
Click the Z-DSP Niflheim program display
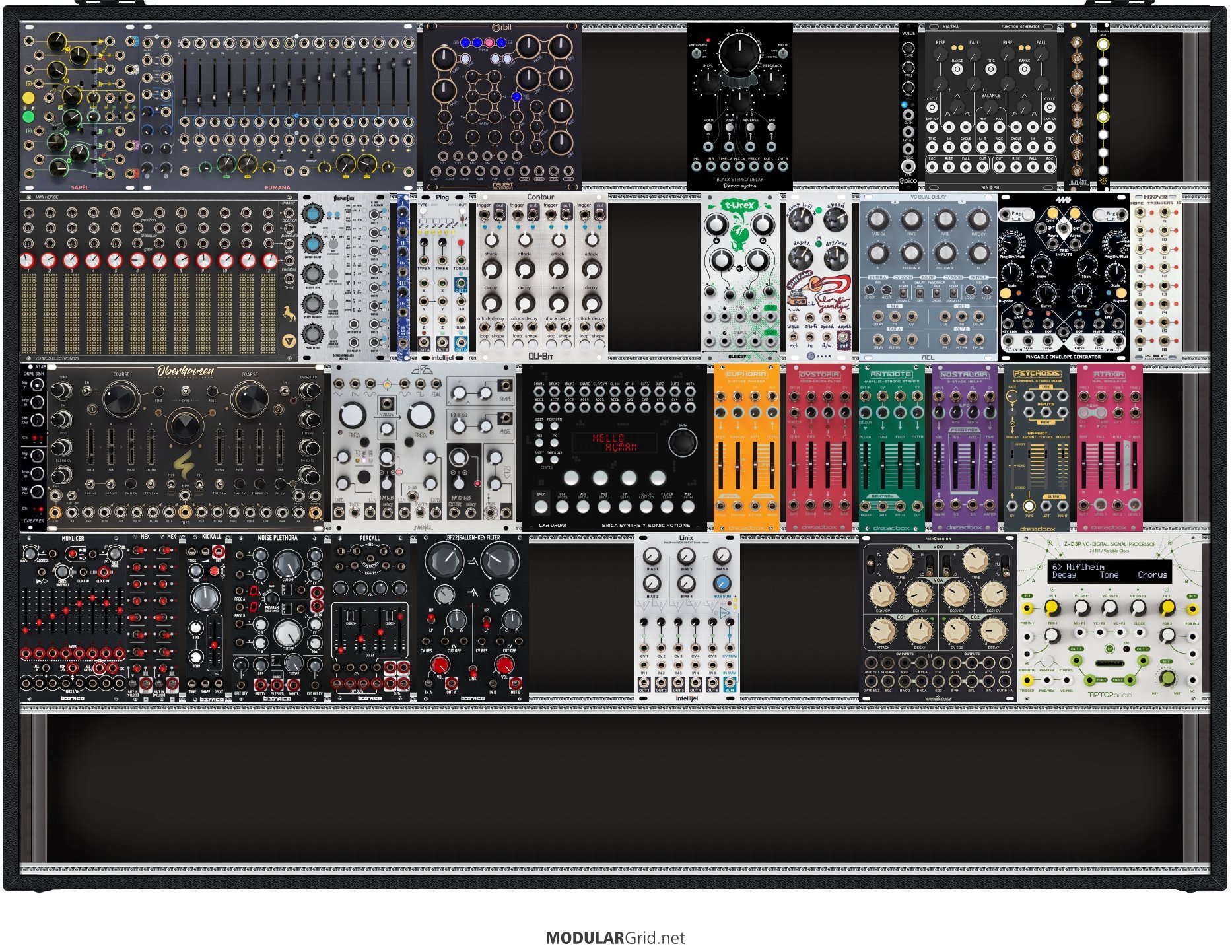(1110, 570)
